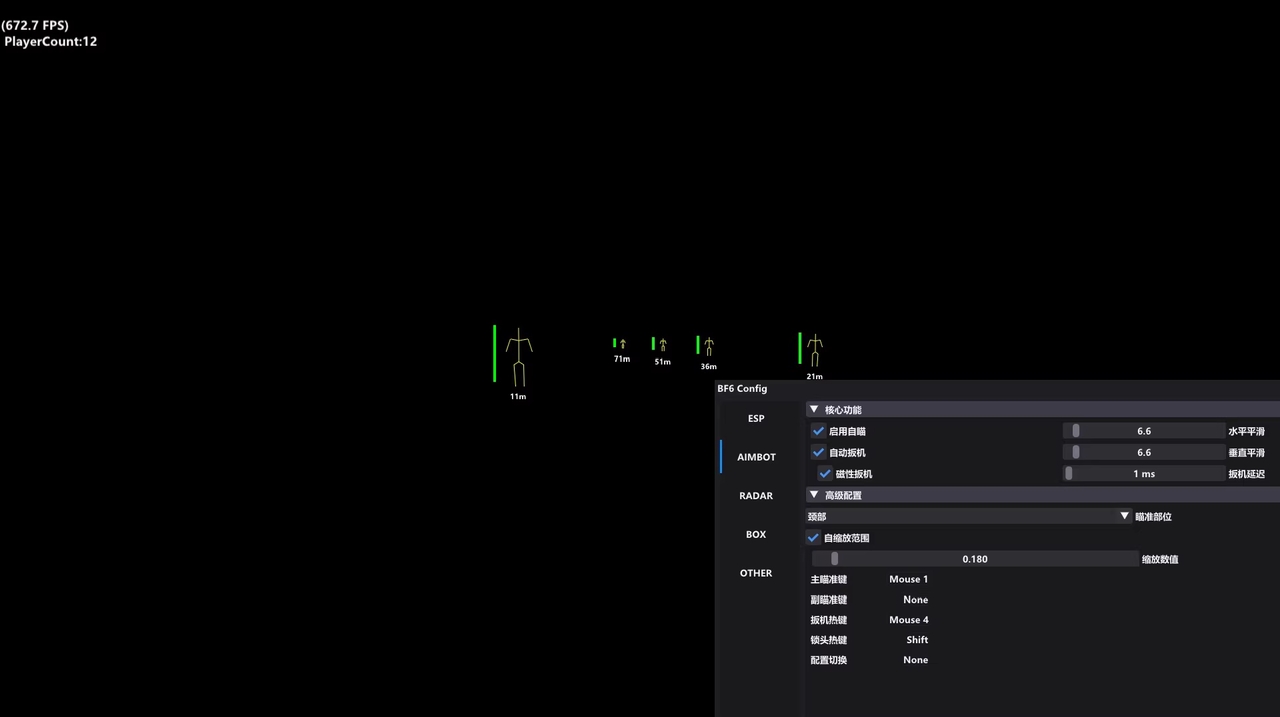The image size is (1280, 717).
Task: Open the ESP tab
Action: point(756,419)
